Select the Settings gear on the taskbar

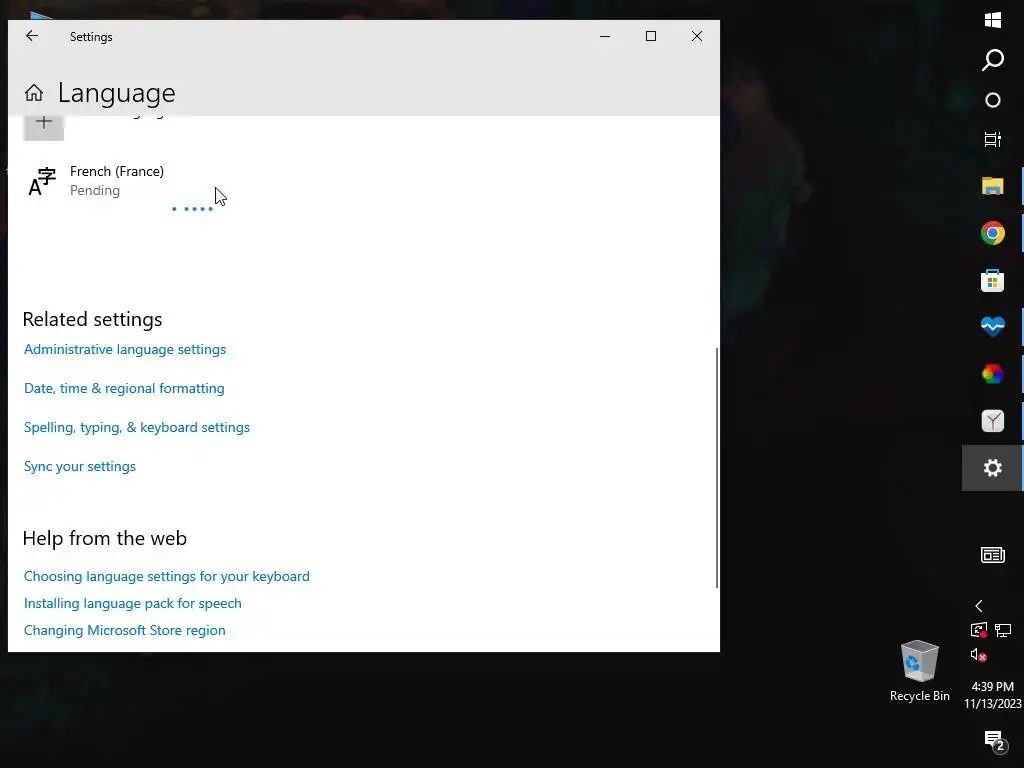click(x=993, y=468)
